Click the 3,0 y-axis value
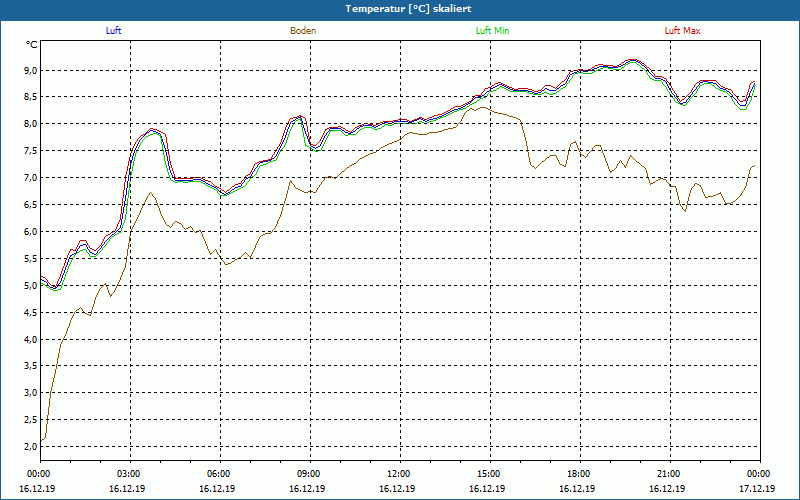800x500 pixels. (31, 393)
